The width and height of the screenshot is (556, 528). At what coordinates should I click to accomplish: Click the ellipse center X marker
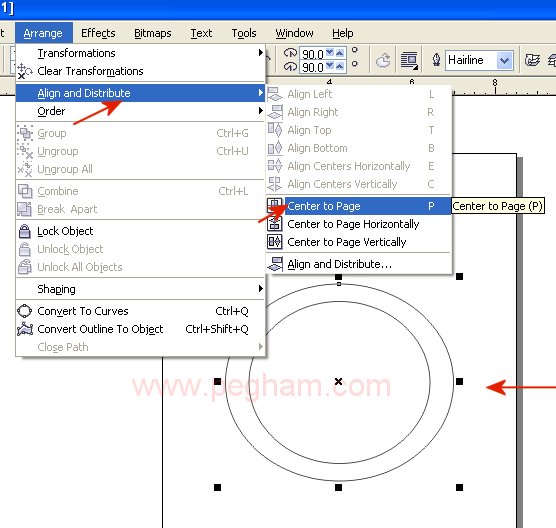pos(339,382)
